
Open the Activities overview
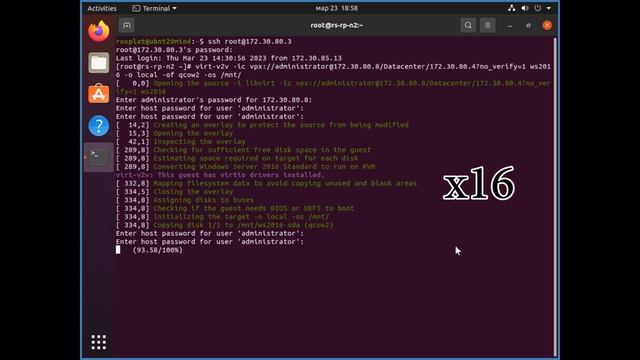(x=102, y=8)
